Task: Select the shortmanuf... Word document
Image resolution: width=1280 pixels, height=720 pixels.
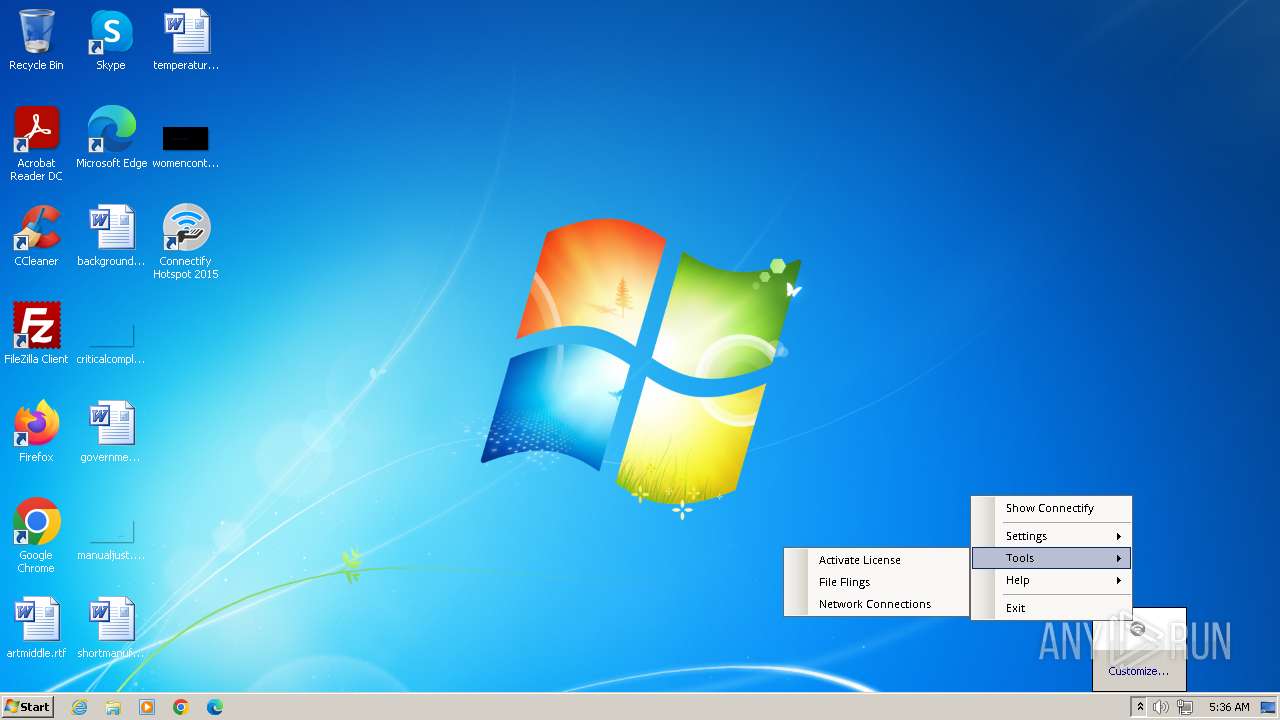Action: [111, 627]
